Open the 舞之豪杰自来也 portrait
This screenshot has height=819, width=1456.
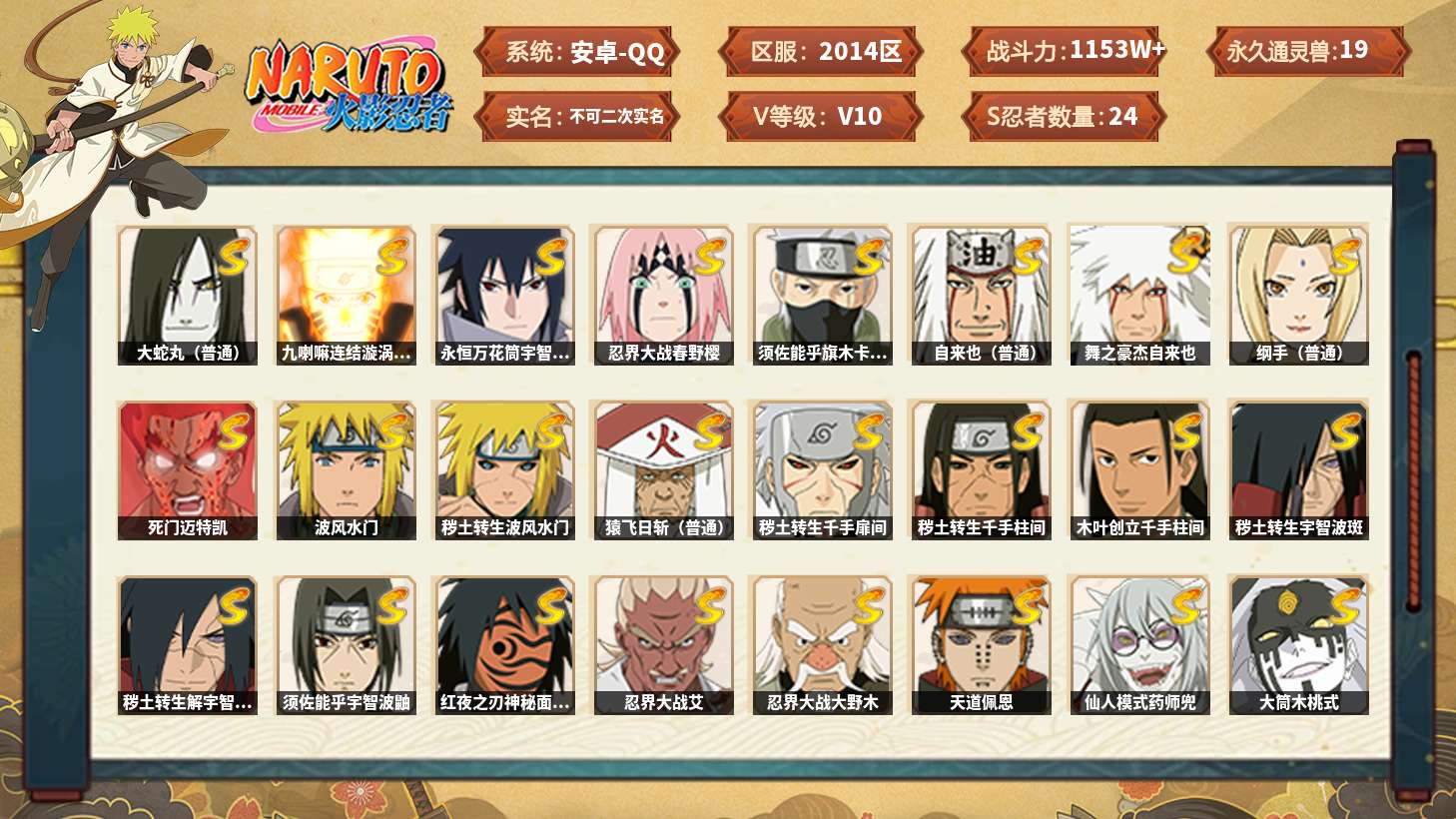(x=1140, y=296)
